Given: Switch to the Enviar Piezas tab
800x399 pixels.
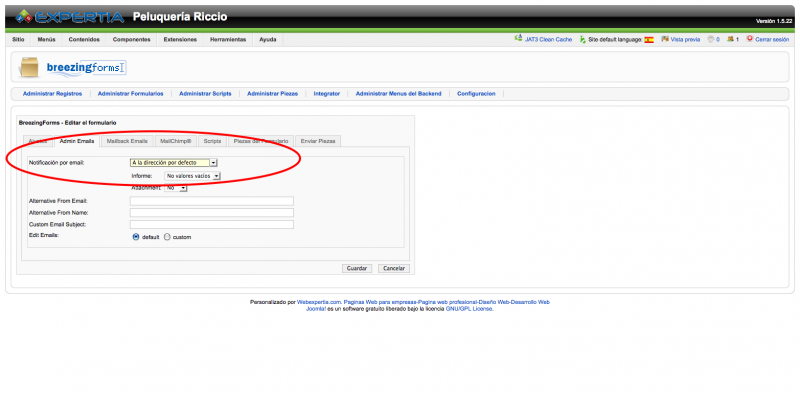Looking at the screenshot, I should (x=318, y=141).
